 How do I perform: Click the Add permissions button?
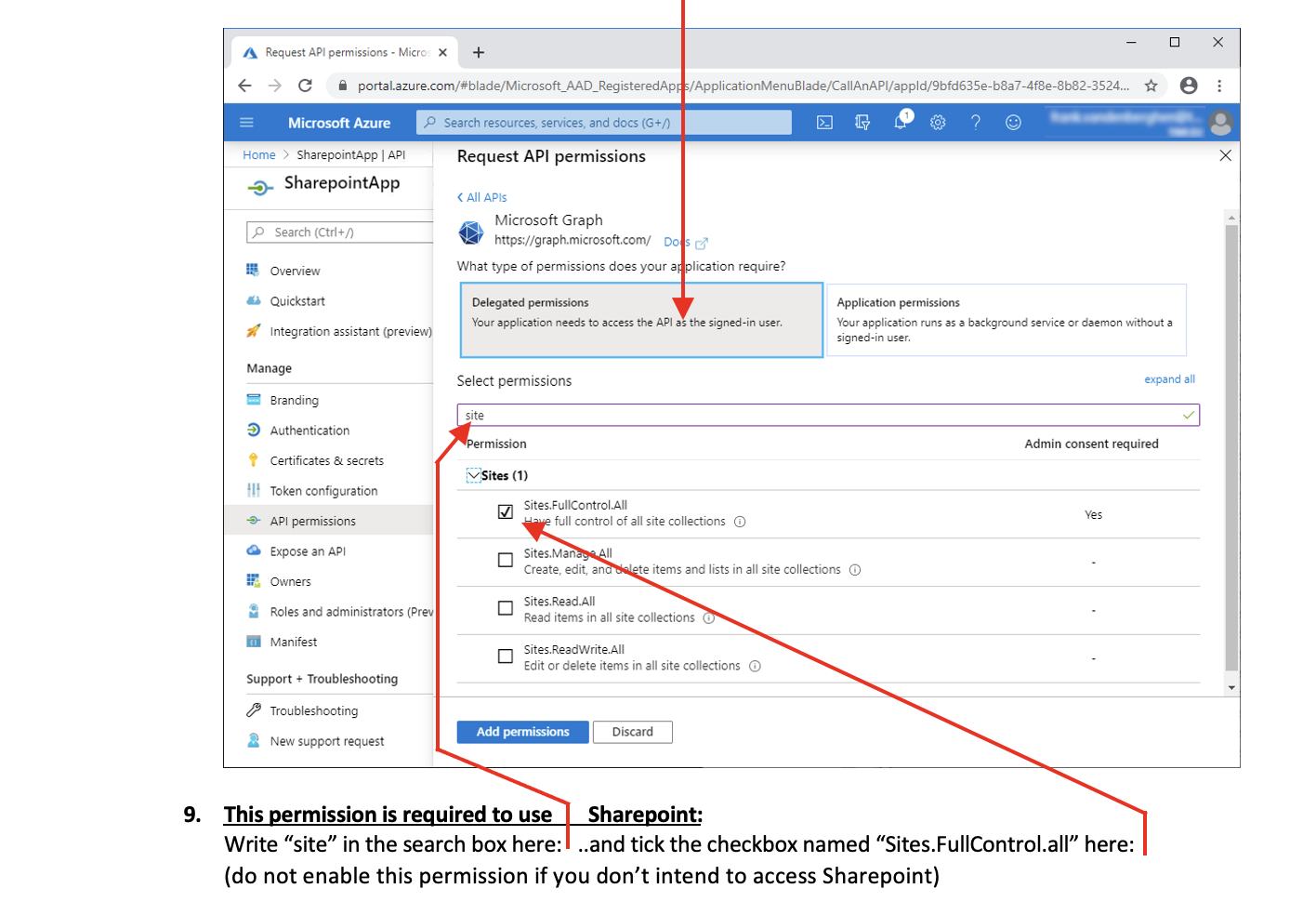(x=522, y=732)
